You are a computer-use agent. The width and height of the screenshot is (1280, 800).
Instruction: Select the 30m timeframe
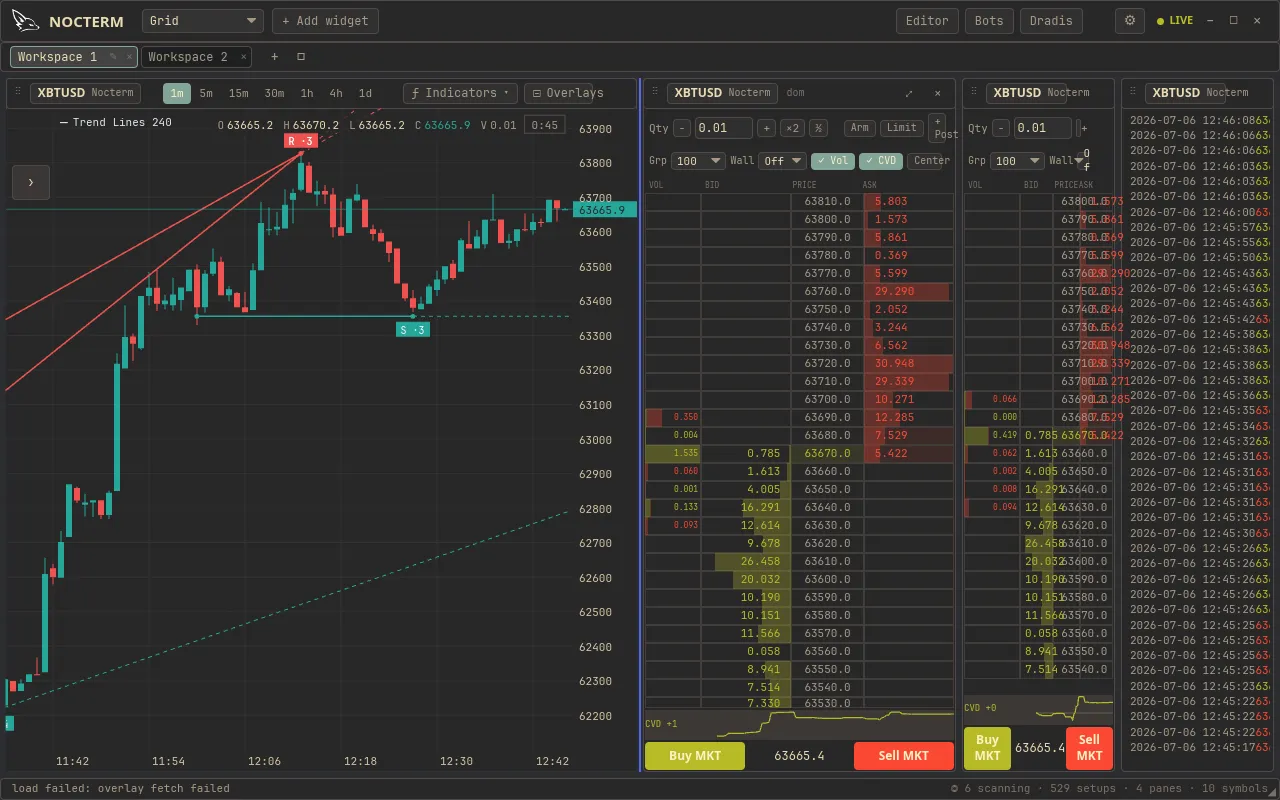(x=274, y=93)
